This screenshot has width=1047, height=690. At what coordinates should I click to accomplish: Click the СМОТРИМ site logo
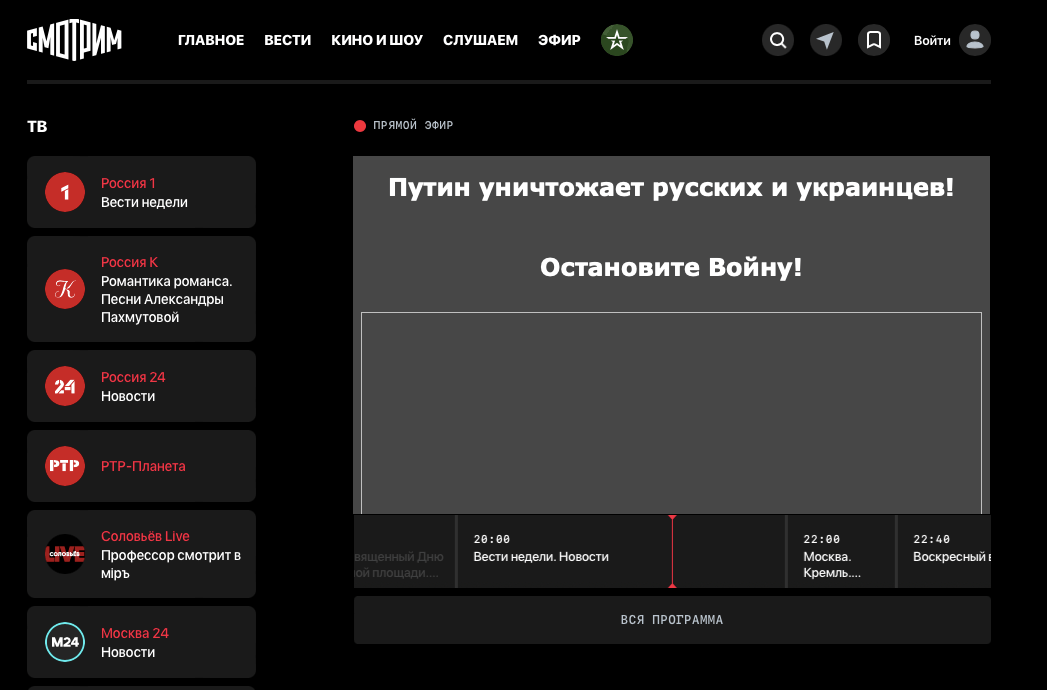73,40
